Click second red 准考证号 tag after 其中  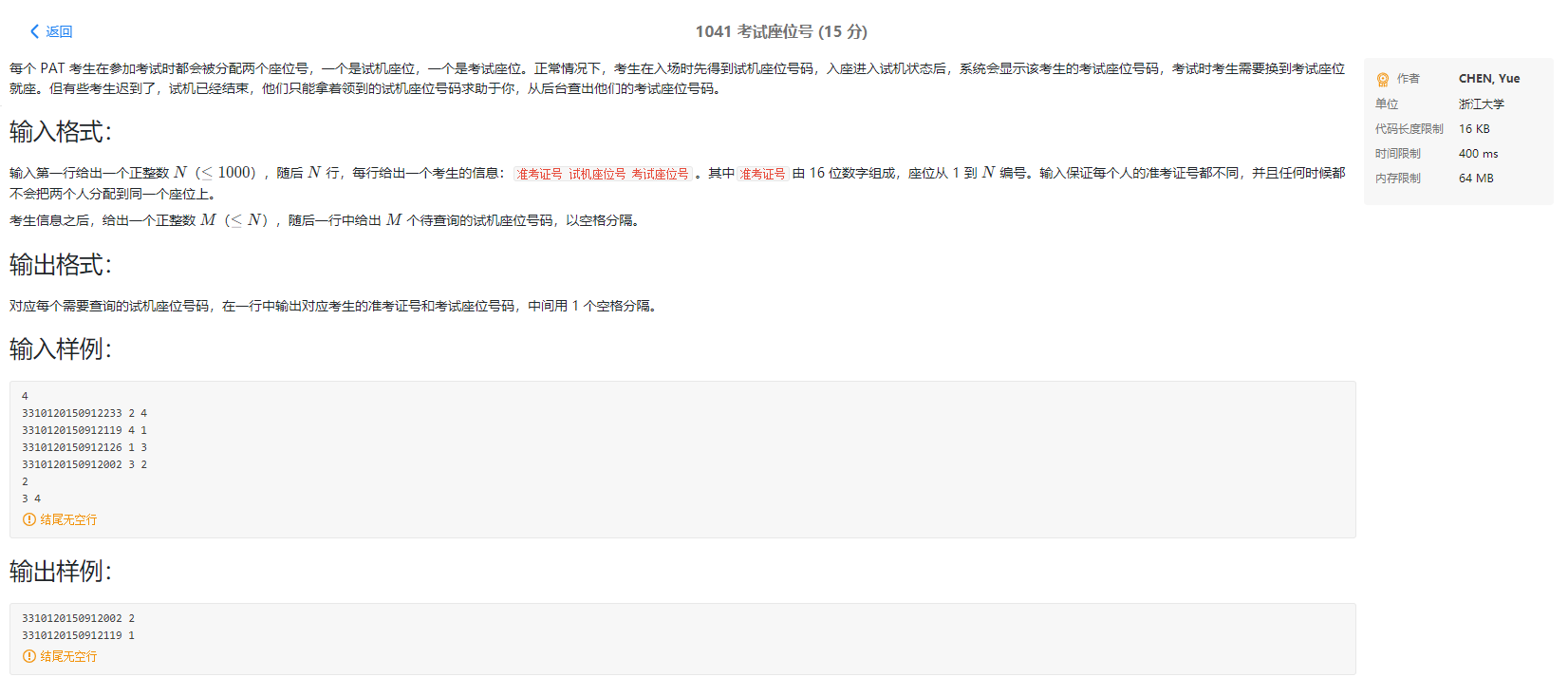(763, 174)
